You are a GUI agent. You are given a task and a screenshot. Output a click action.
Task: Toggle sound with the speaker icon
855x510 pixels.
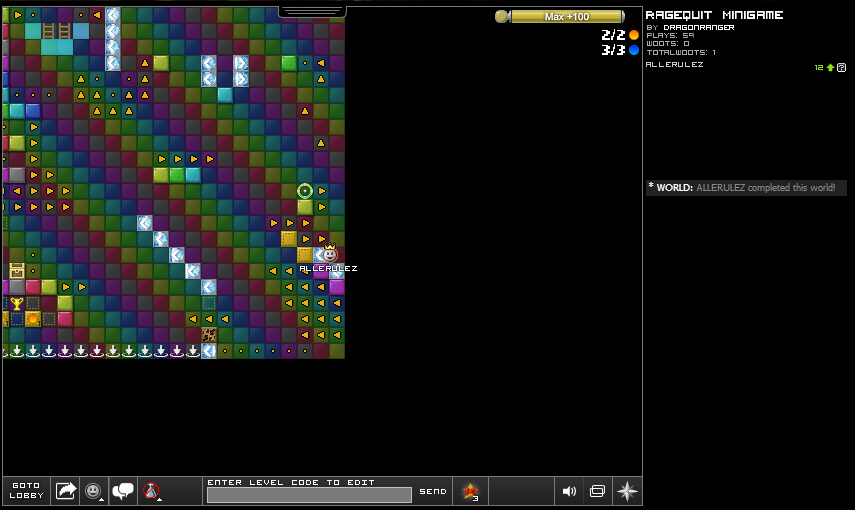(569, 491)
